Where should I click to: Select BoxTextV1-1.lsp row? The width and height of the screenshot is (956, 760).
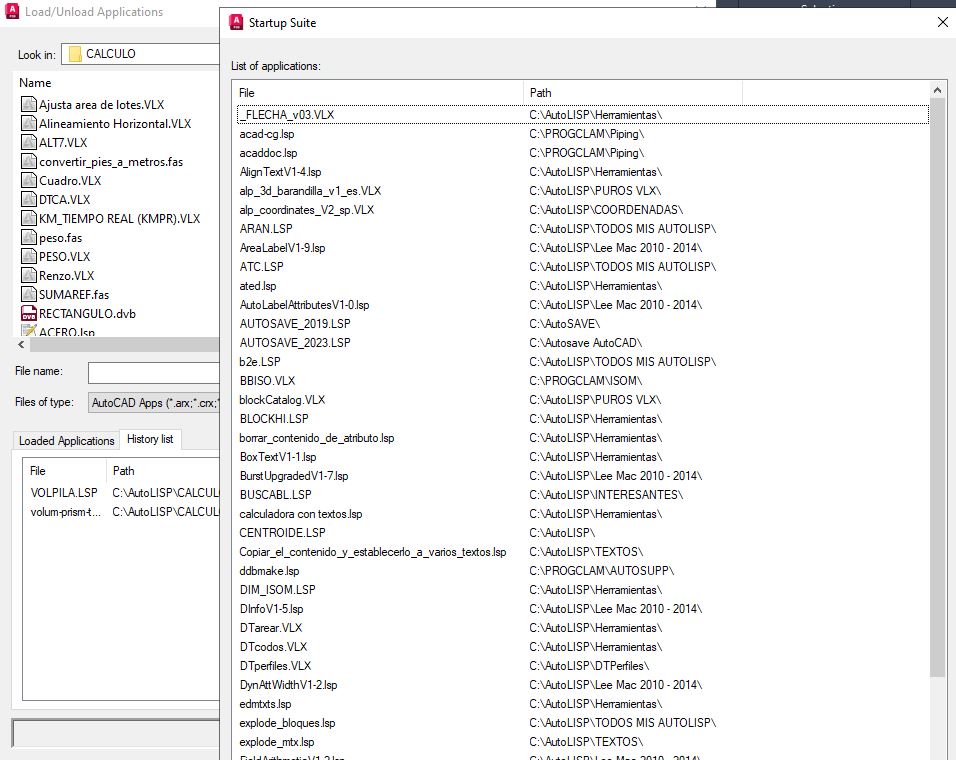(582, 456)
